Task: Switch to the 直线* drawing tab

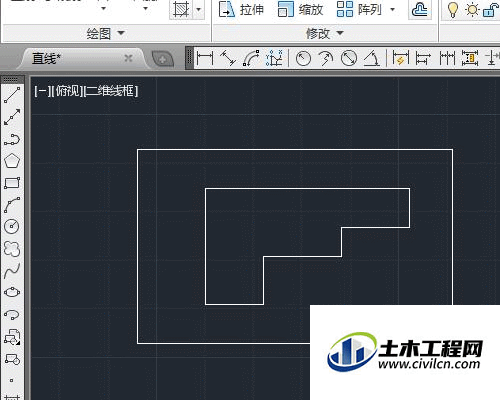Action: point(47,59)
